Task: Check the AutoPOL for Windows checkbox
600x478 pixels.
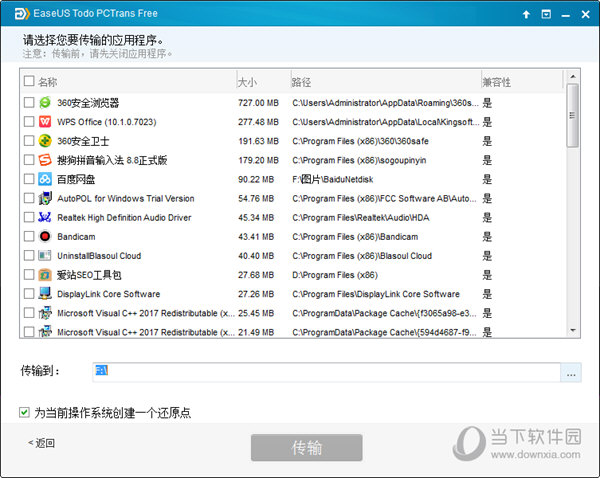Action: point(29,198)
